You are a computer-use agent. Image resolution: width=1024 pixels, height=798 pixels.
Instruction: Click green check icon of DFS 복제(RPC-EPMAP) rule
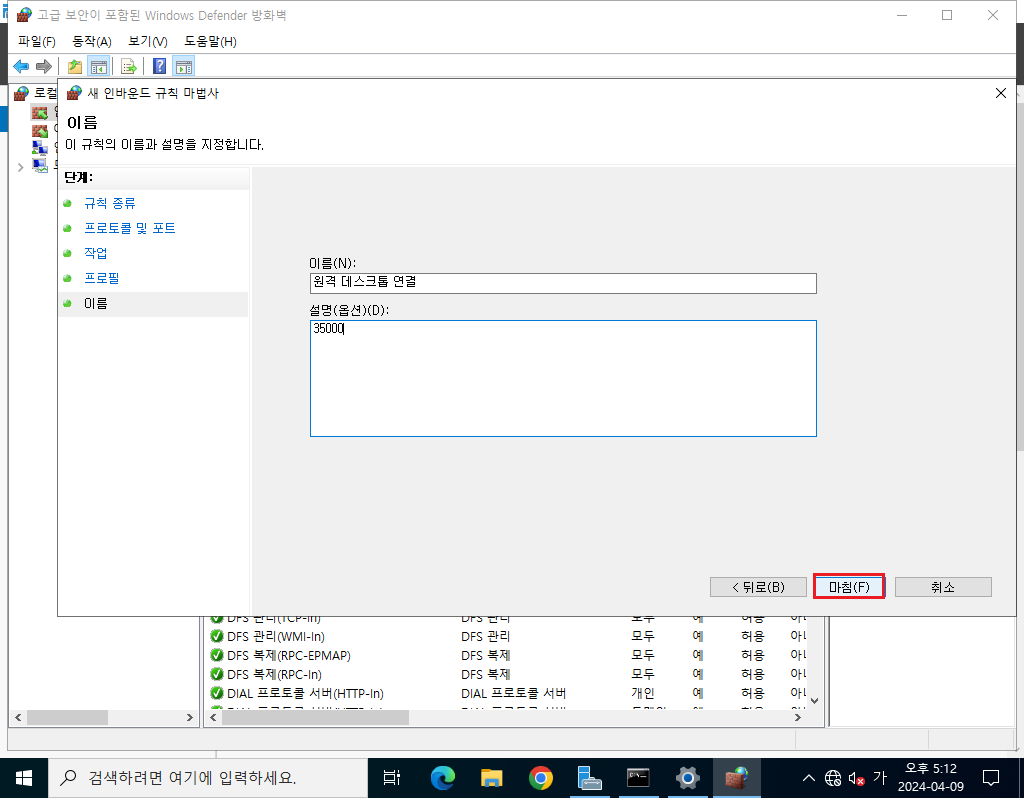pos(217,655)
